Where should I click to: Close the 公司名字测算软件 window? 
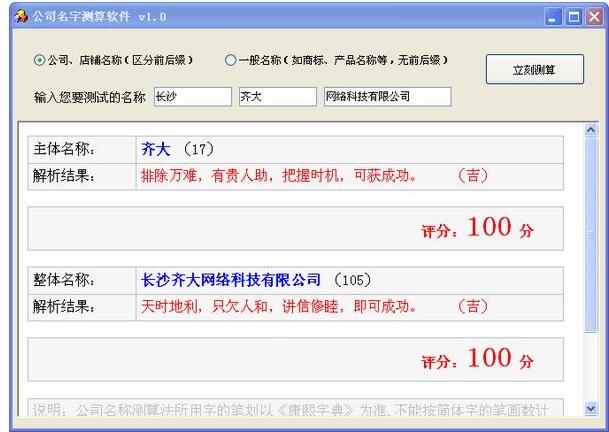click(x=595, y=17)
